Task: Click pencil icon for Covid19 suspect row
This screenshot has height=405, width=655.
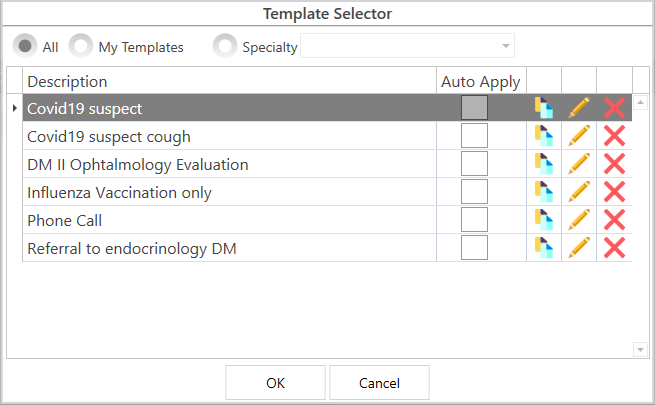Action: coord(579,108)
